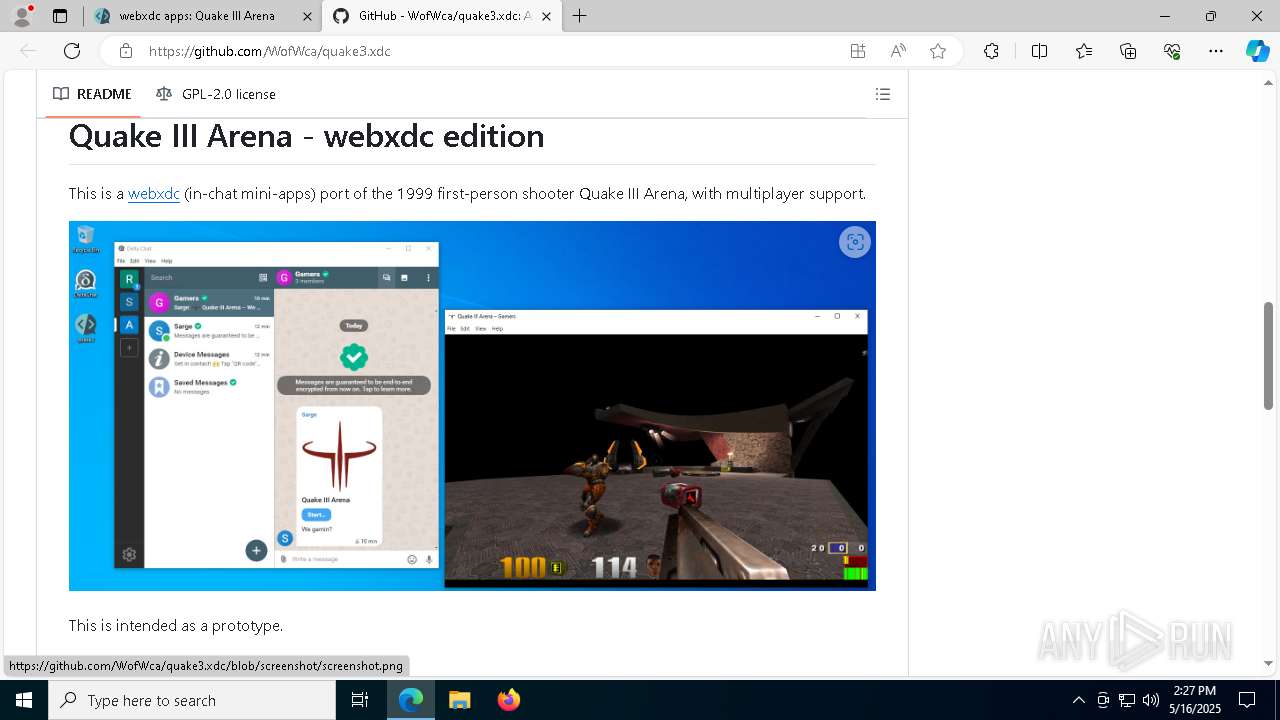Open File Explorer from the taskbar
Screen dimensions: 1280x720
(x=459, y=700)
